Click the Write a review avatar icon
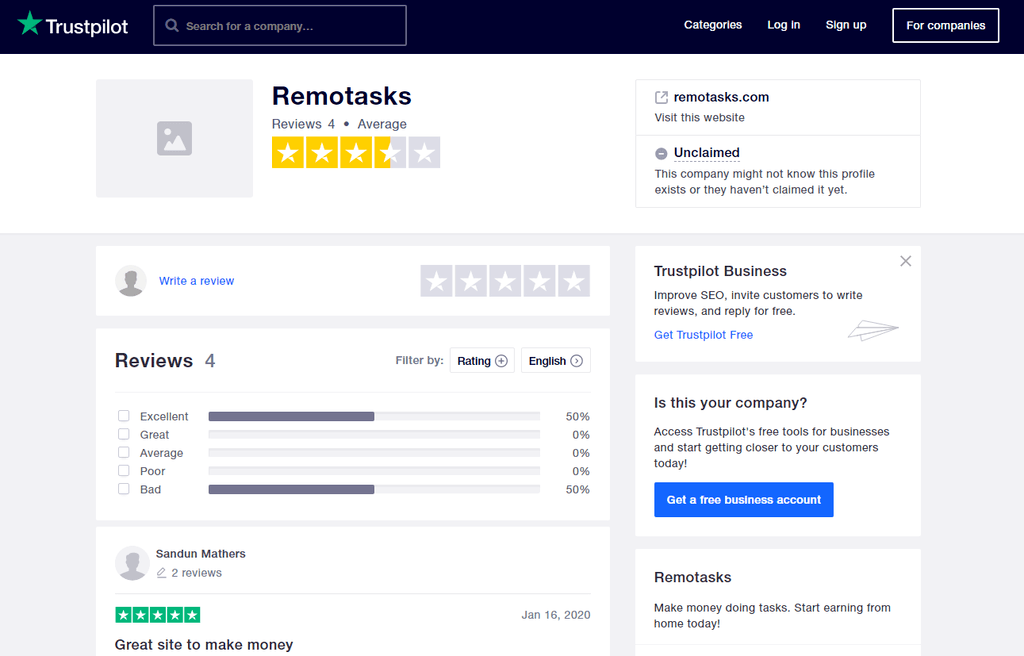The width and height of the screenshot is (1024, 656). [131, 281]
